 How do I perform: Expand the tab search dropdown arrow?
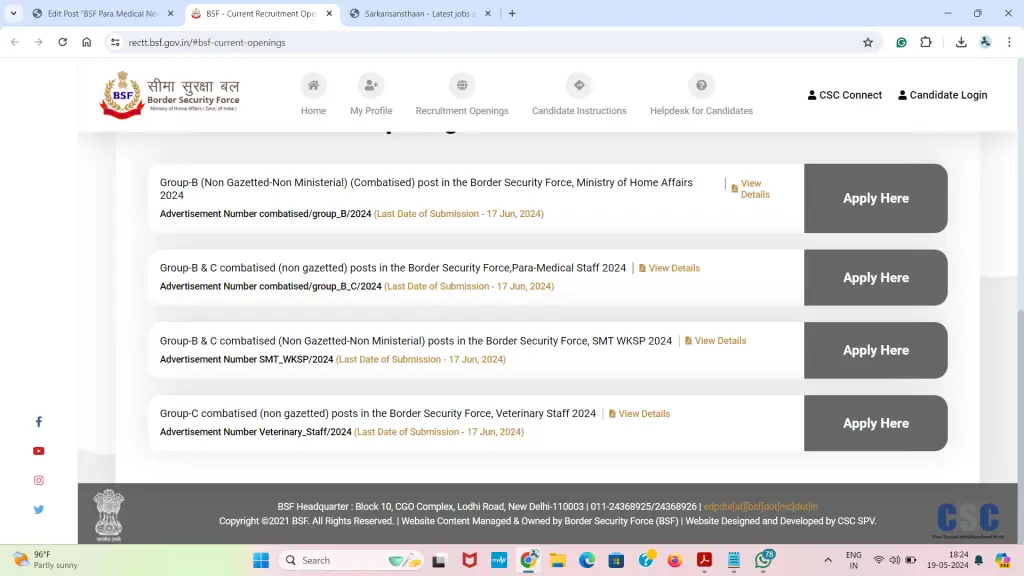(14, 14)
